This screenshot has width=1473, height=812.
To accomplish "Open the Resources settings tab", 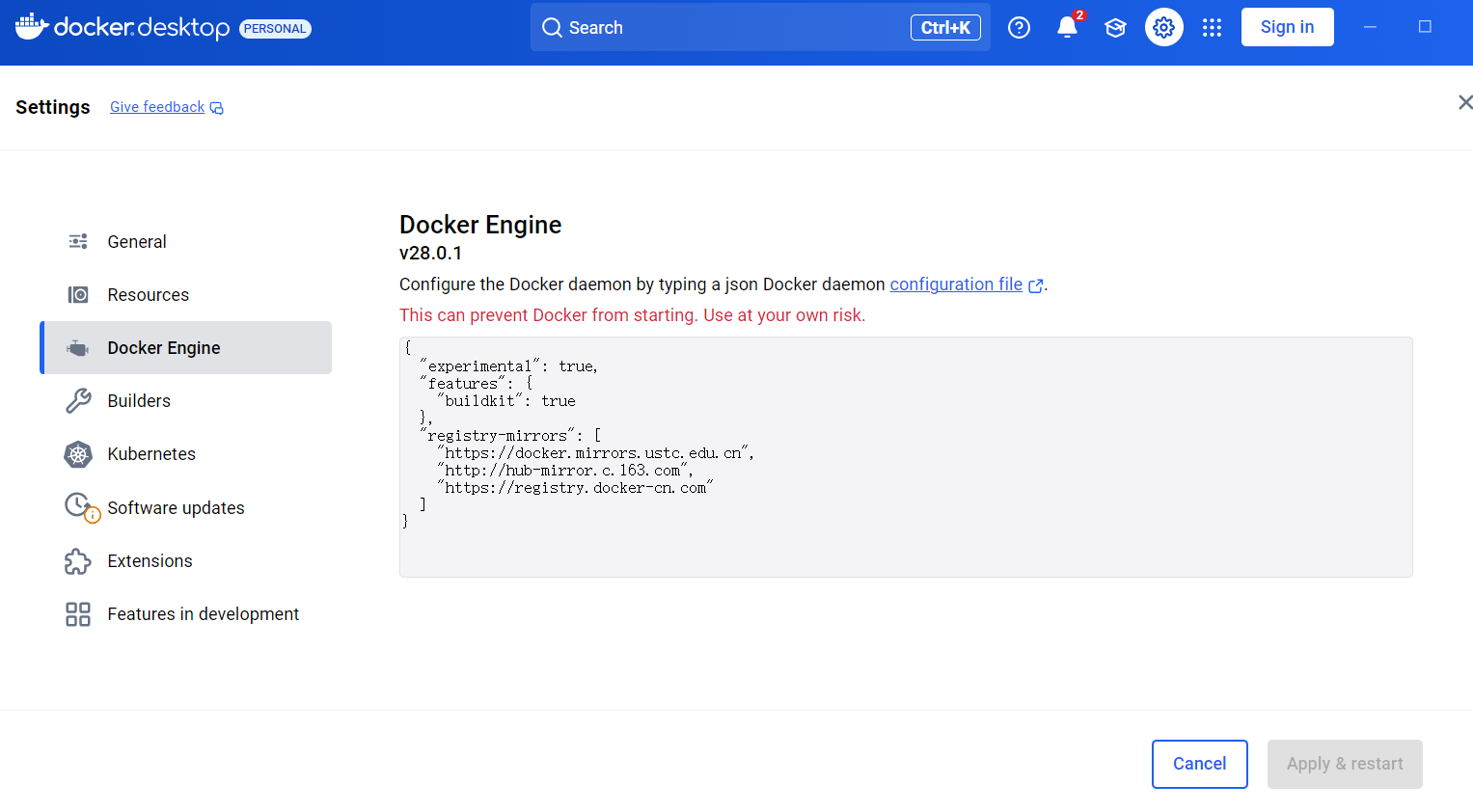I will click(x=185, y=294).
